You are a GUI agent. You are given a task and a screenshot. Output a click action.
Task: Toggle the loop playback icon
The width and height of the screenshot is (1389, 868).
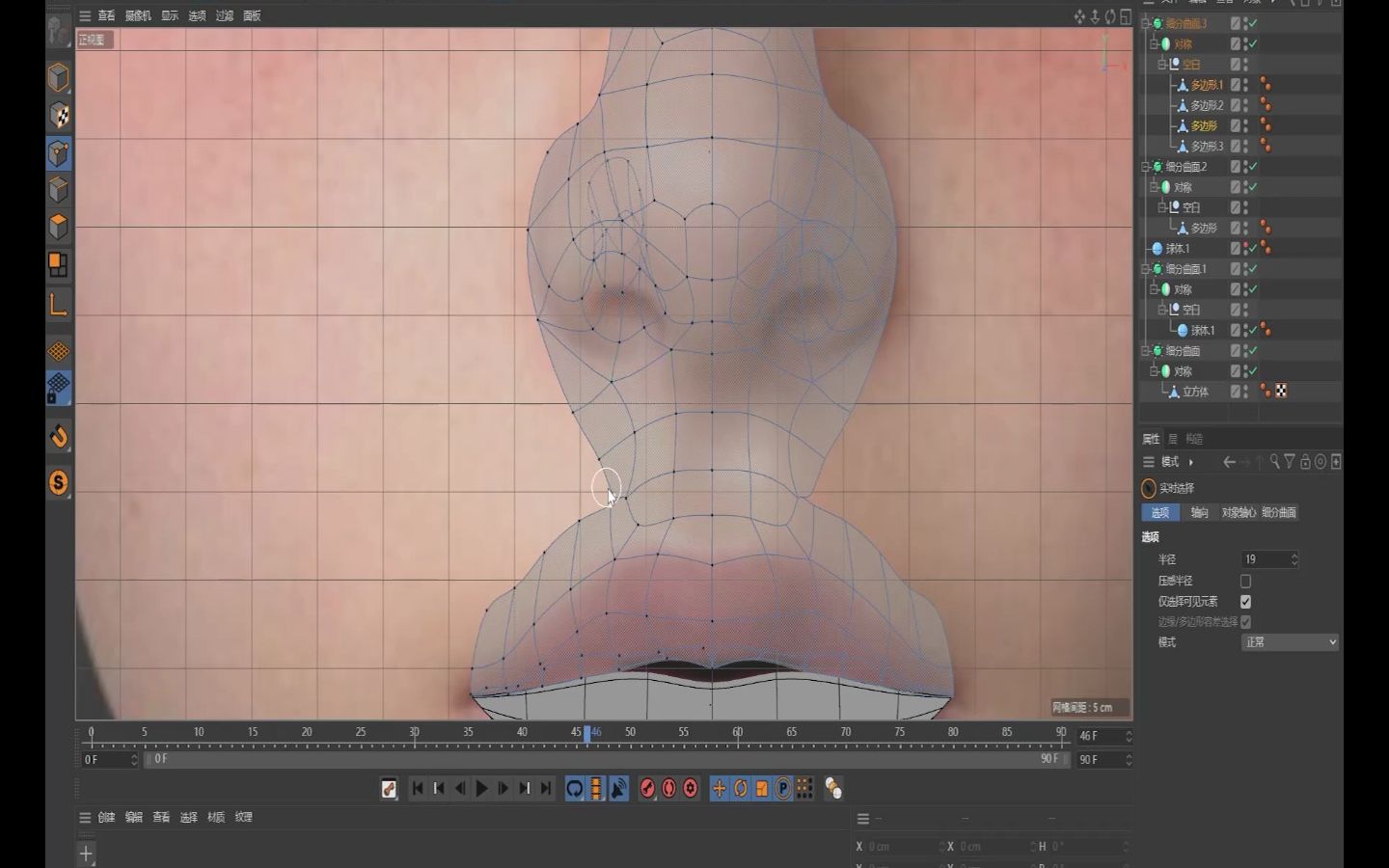click(x=575, y=789)
